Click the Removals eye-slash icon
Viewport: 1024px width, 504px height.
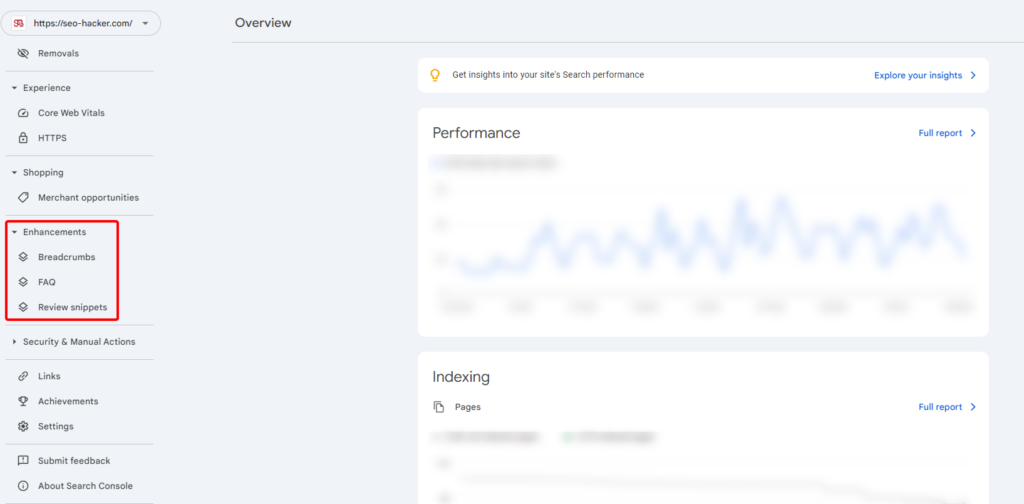tap(23, 53)
